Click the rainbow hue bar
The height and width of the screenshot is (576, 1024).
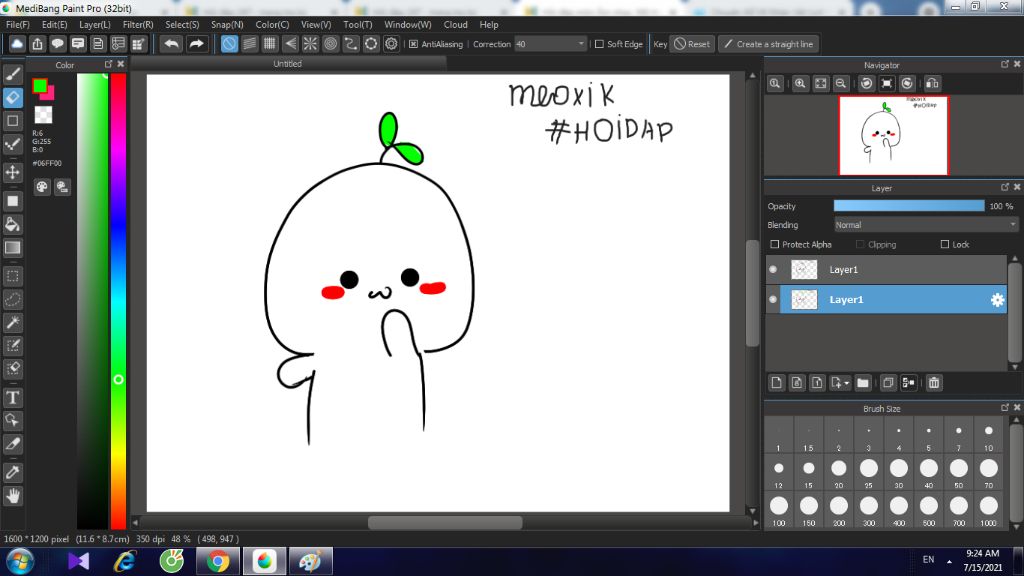tap(118, 301)
